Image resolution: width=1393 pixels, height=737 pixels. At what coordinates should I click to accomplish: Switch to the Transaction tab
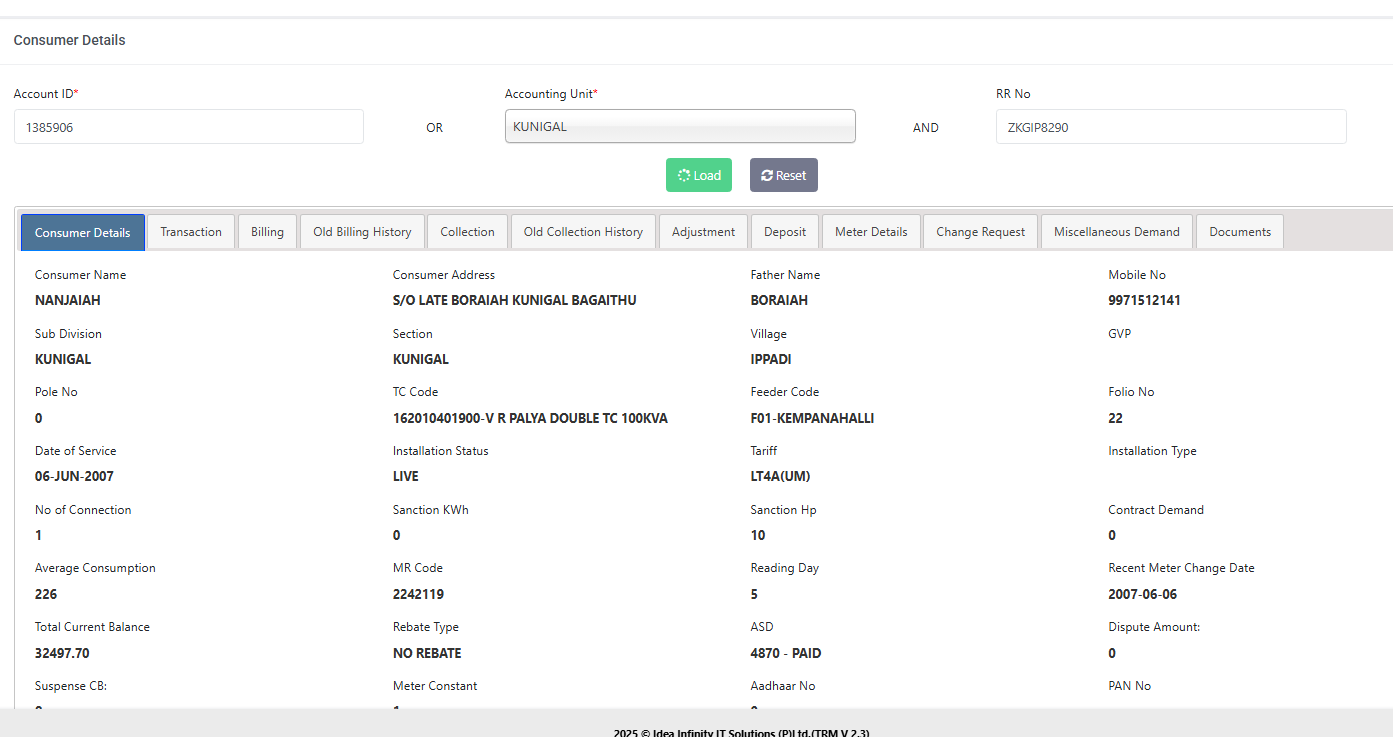pyautogui.click(x=191, y=232)
